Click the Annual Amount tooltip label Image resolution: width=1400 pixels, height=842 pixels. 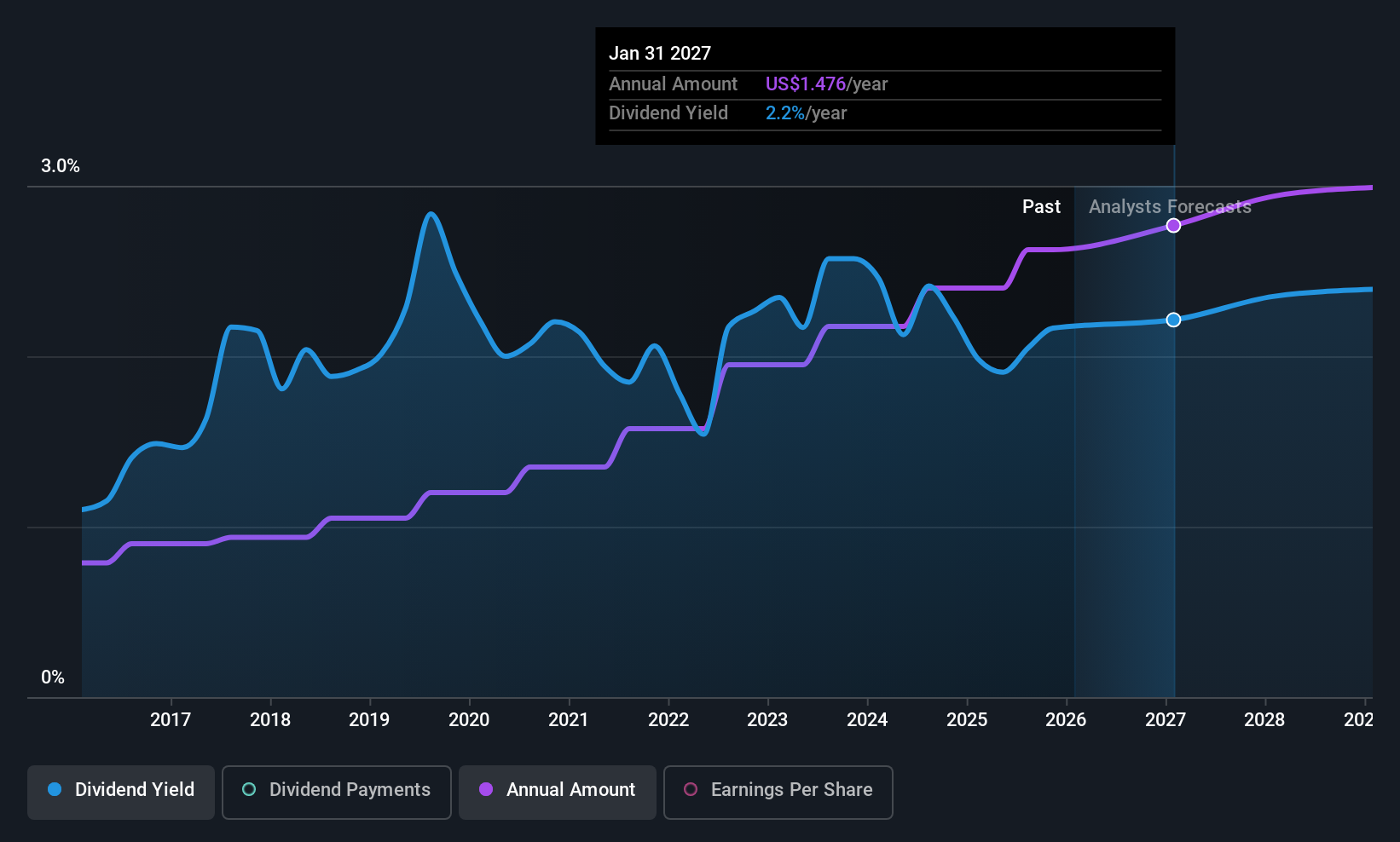[673, 84]
